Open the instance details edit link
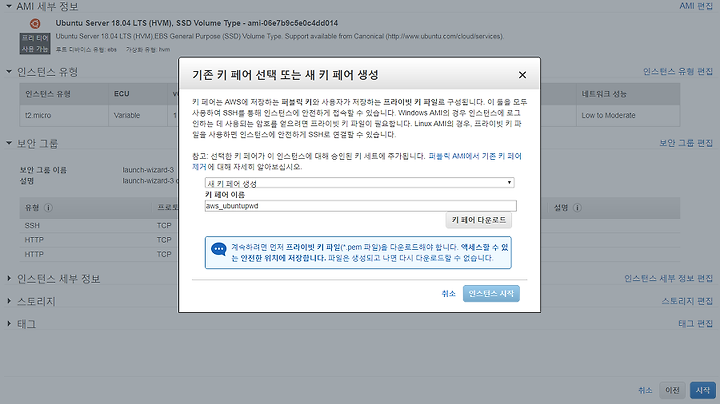Image resolution: width=720 pixels, height=404 pixels. (x=669, y=279)
